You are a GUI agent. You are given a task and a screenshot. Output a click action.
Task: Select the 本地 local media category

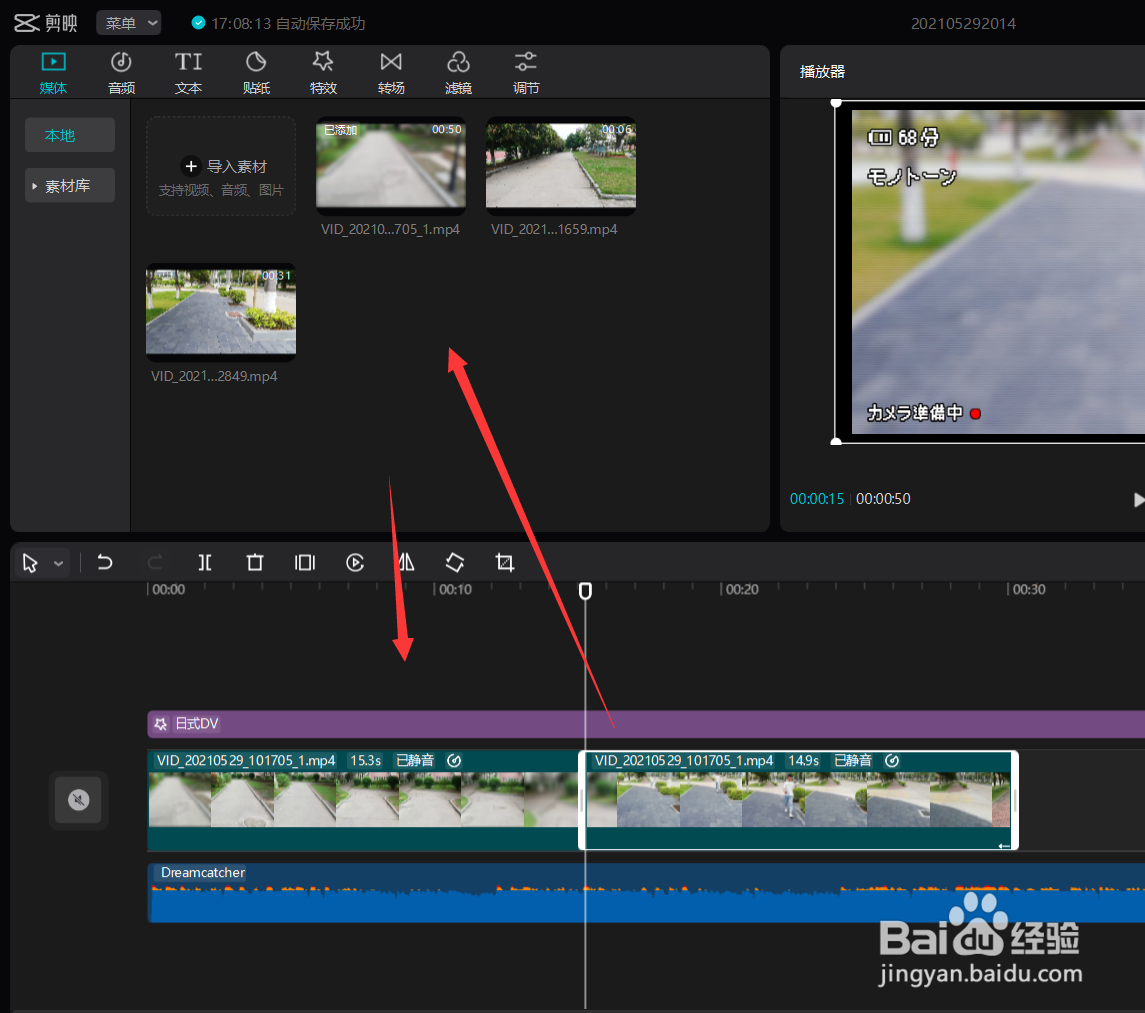[69, 135]
